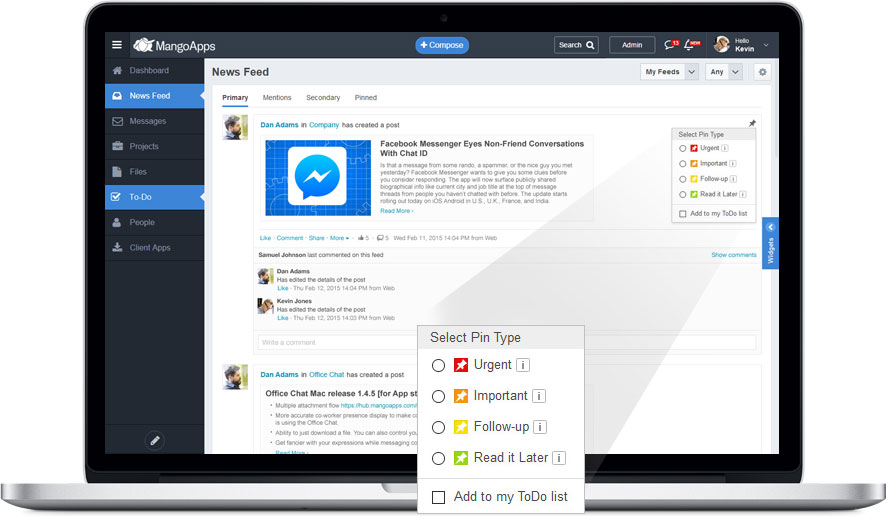Select Important radio in enlarged popup
The width and height of the screenshot is (886, 516).
438,397
